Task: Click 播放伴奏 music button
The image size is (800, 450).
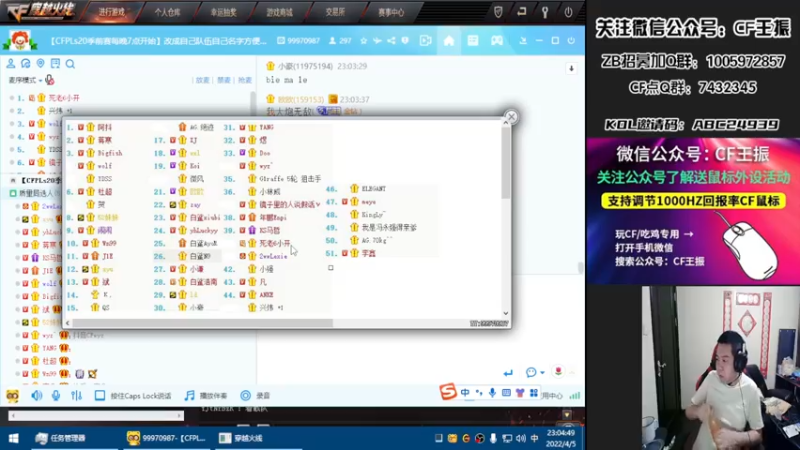Action: pos(206,395)
